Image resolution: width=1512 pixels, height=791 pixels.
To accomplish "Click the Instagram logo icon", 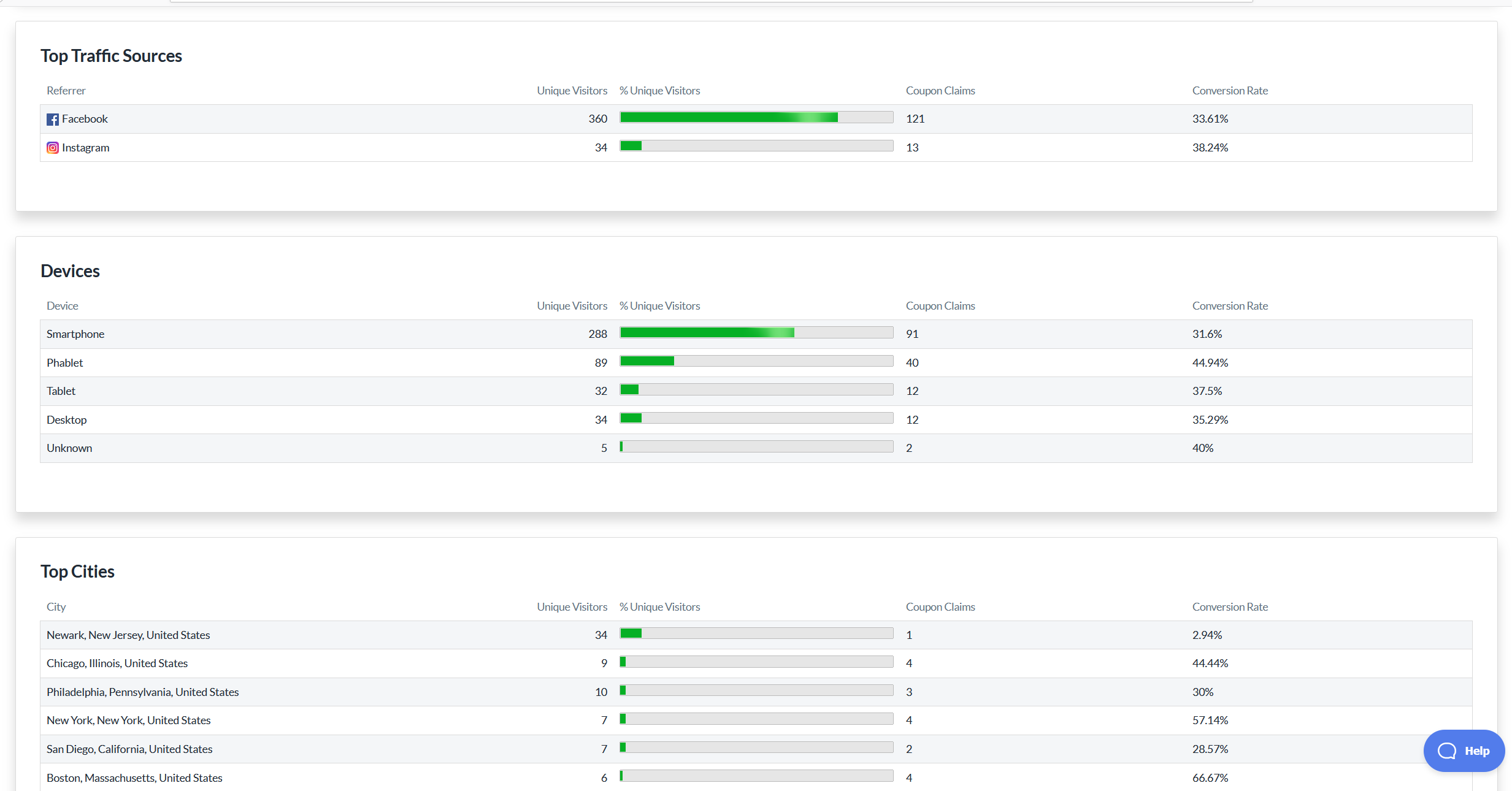I will 53,148.
